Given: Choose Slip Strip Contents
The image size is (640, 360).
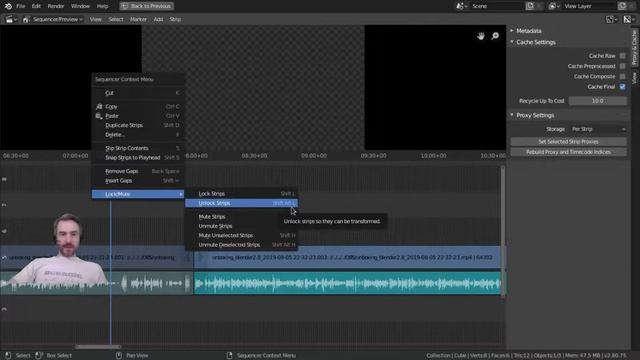Looking at the screenshot, I should pos(138,148).
